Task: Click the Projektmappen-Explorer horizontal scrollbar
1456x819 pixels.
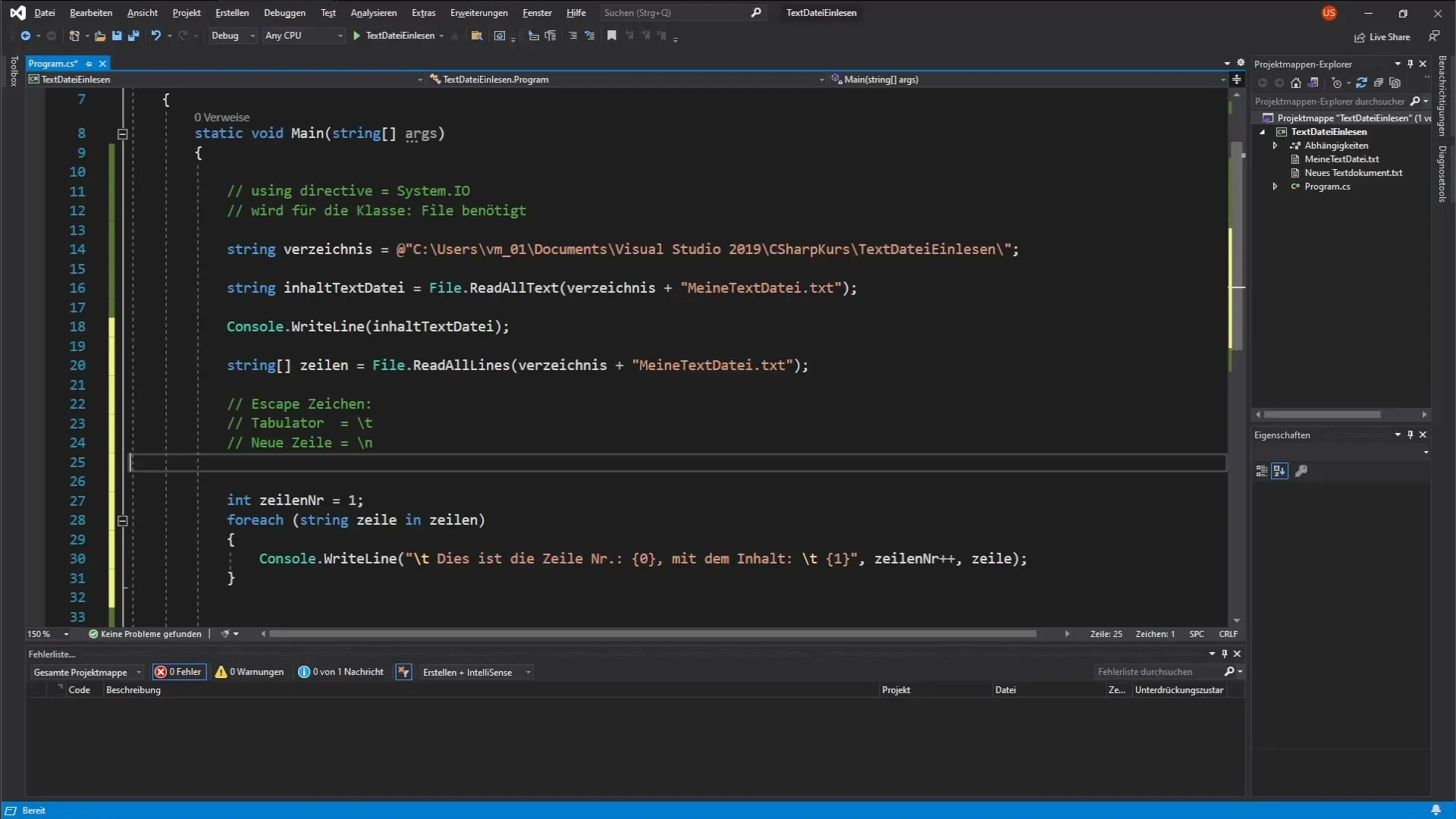Action: pos(1322,415)
